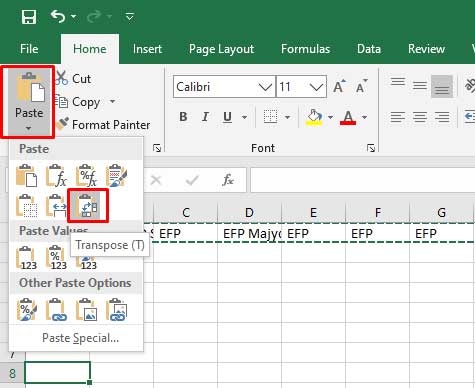Click the Redo arrow icon
Viewport: 475px width, 388px height.
point(93,16)
